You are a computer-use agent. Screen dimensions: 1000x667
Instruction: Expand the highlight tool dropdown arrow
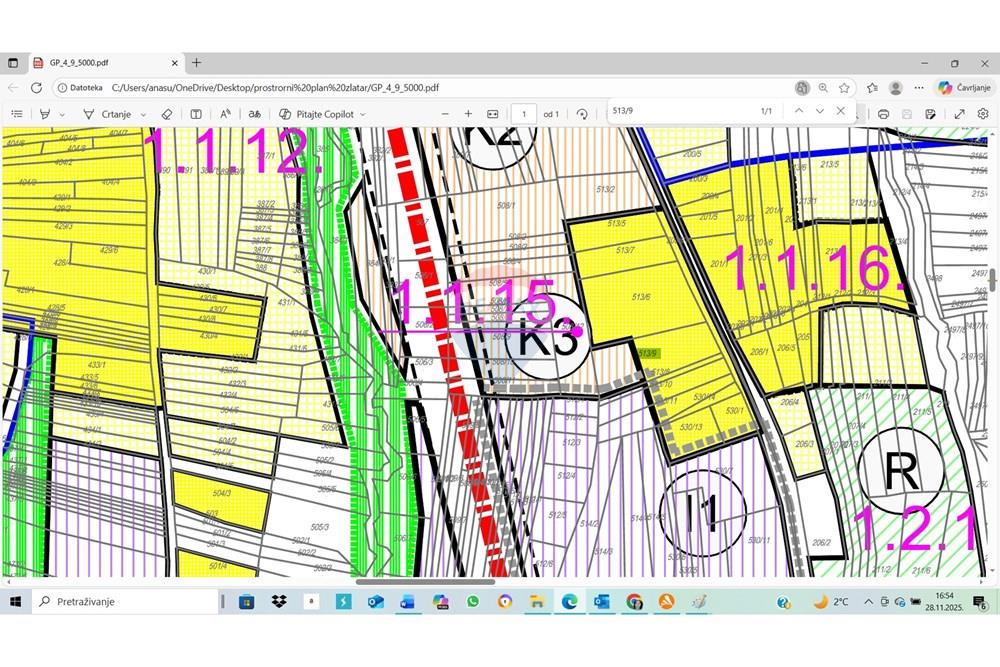62,115
